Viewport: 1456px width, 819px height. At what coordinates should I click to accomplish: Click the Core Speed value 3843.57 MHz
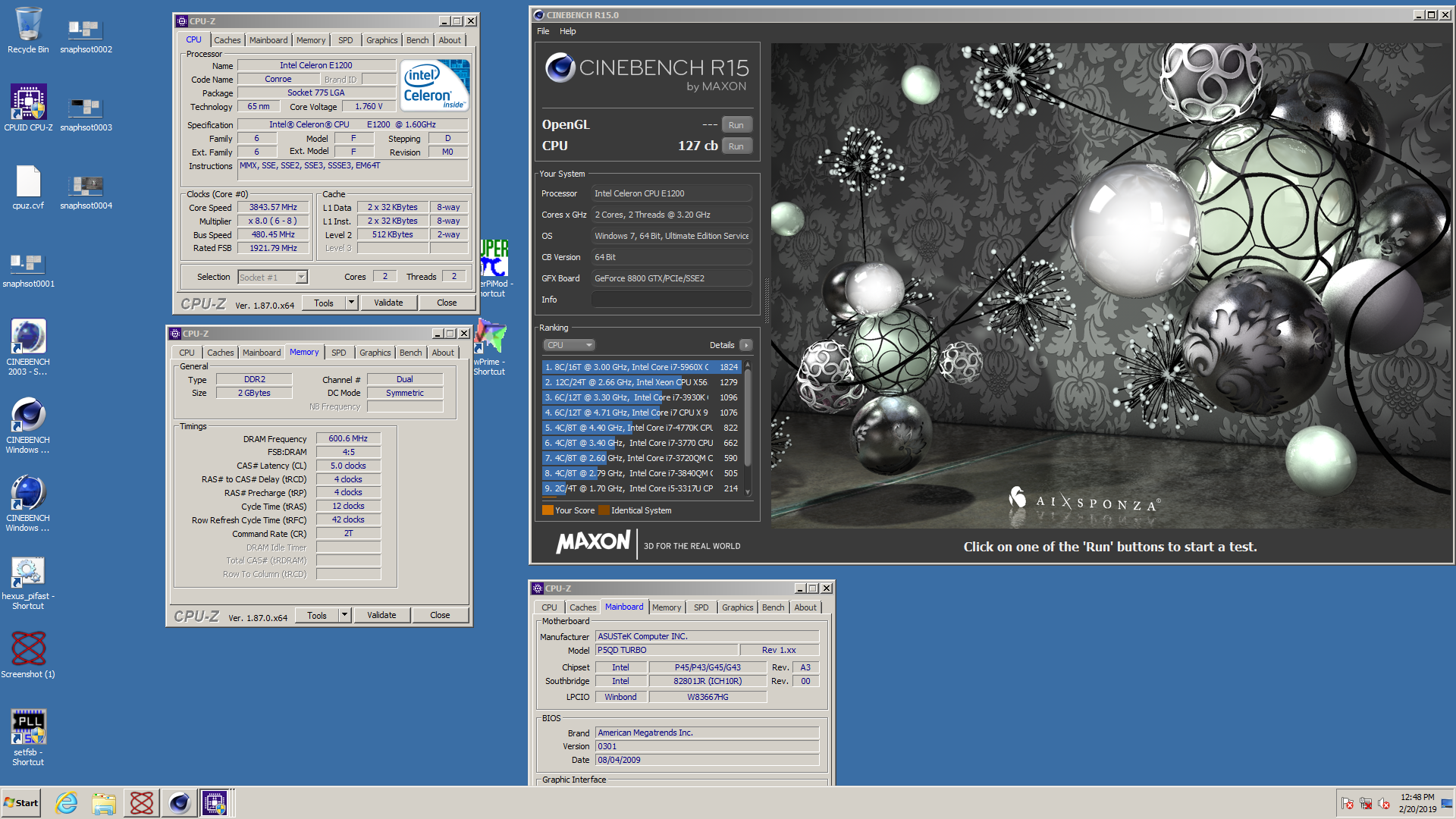click(x=273, y=207)
